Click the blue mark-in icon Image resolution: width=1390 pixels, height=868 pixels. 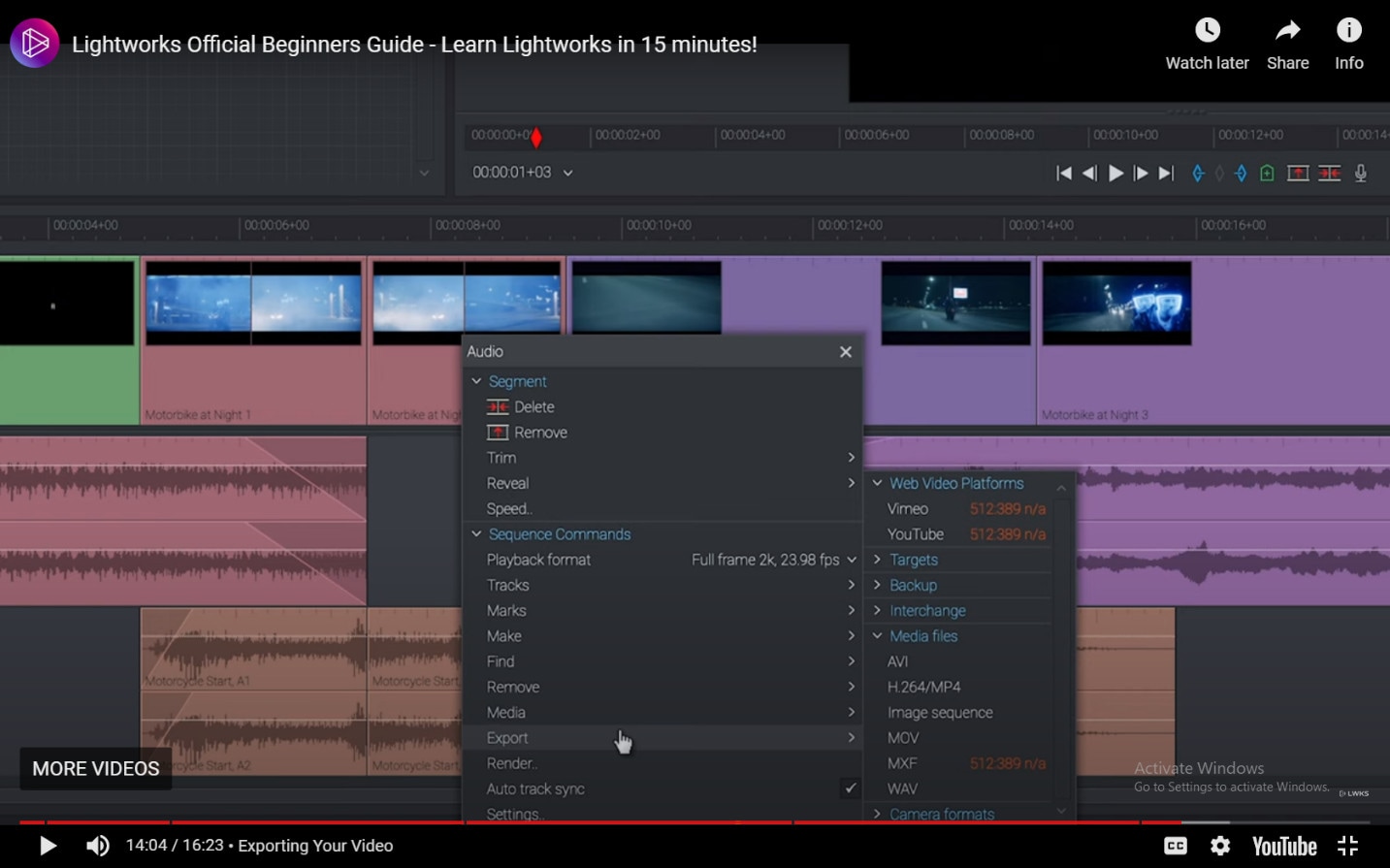[1198, 174]
